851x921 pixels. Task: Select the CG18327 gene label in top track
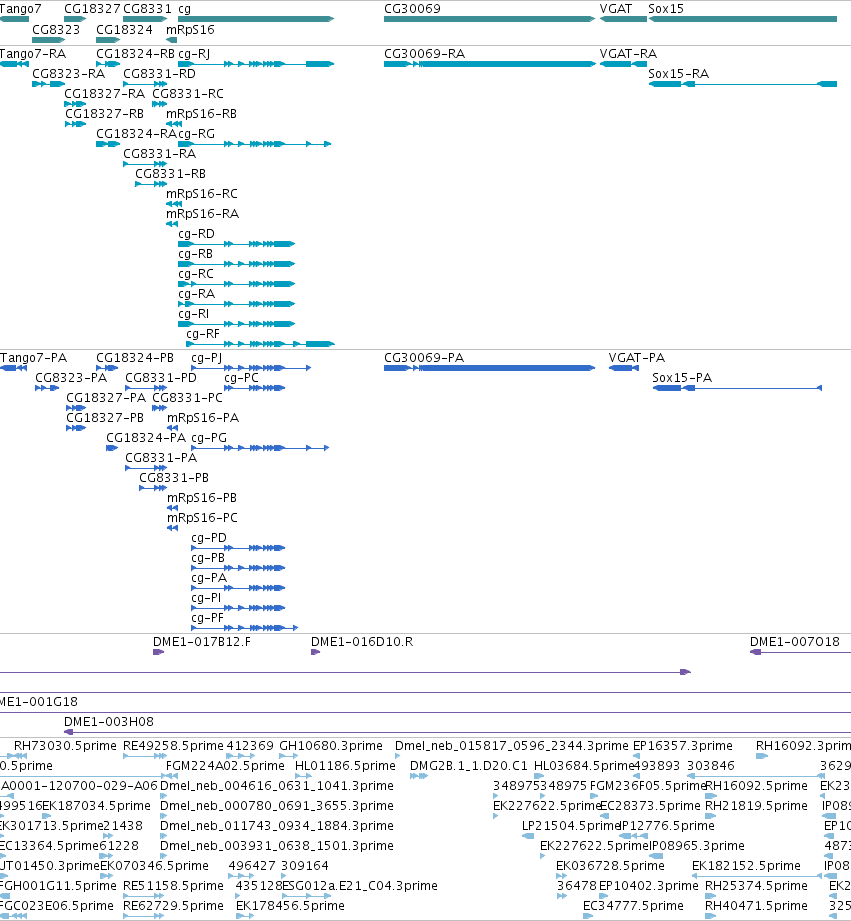click(92, 9)
